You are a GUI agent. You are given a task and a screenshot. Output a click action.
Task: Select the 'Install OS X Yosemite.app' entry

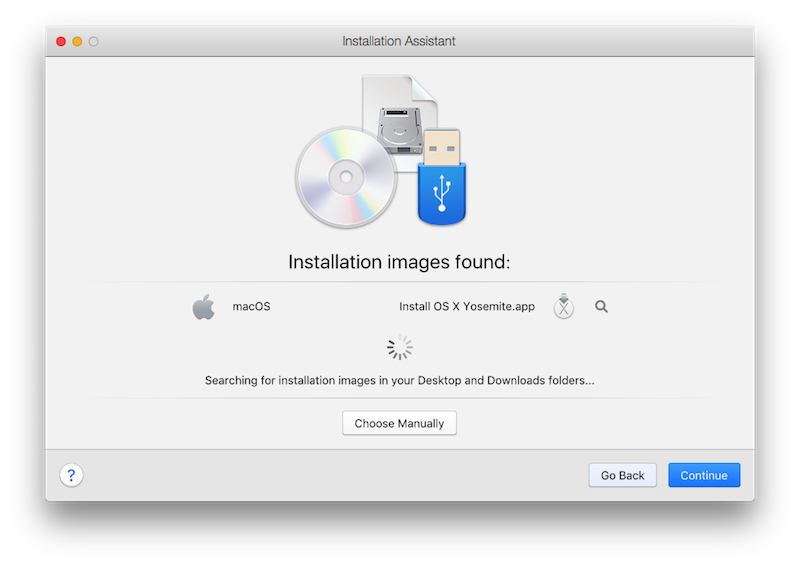(467, 306)
